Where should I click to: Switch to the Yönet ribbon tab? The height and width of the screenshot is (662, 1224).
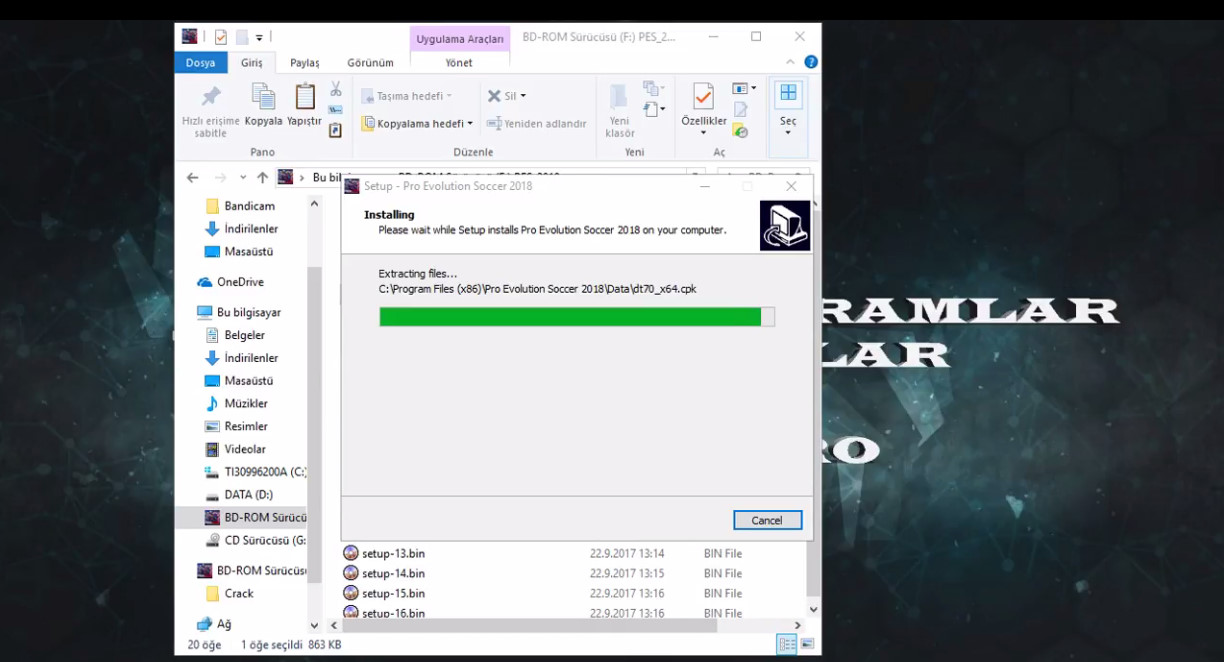[459, 62]
